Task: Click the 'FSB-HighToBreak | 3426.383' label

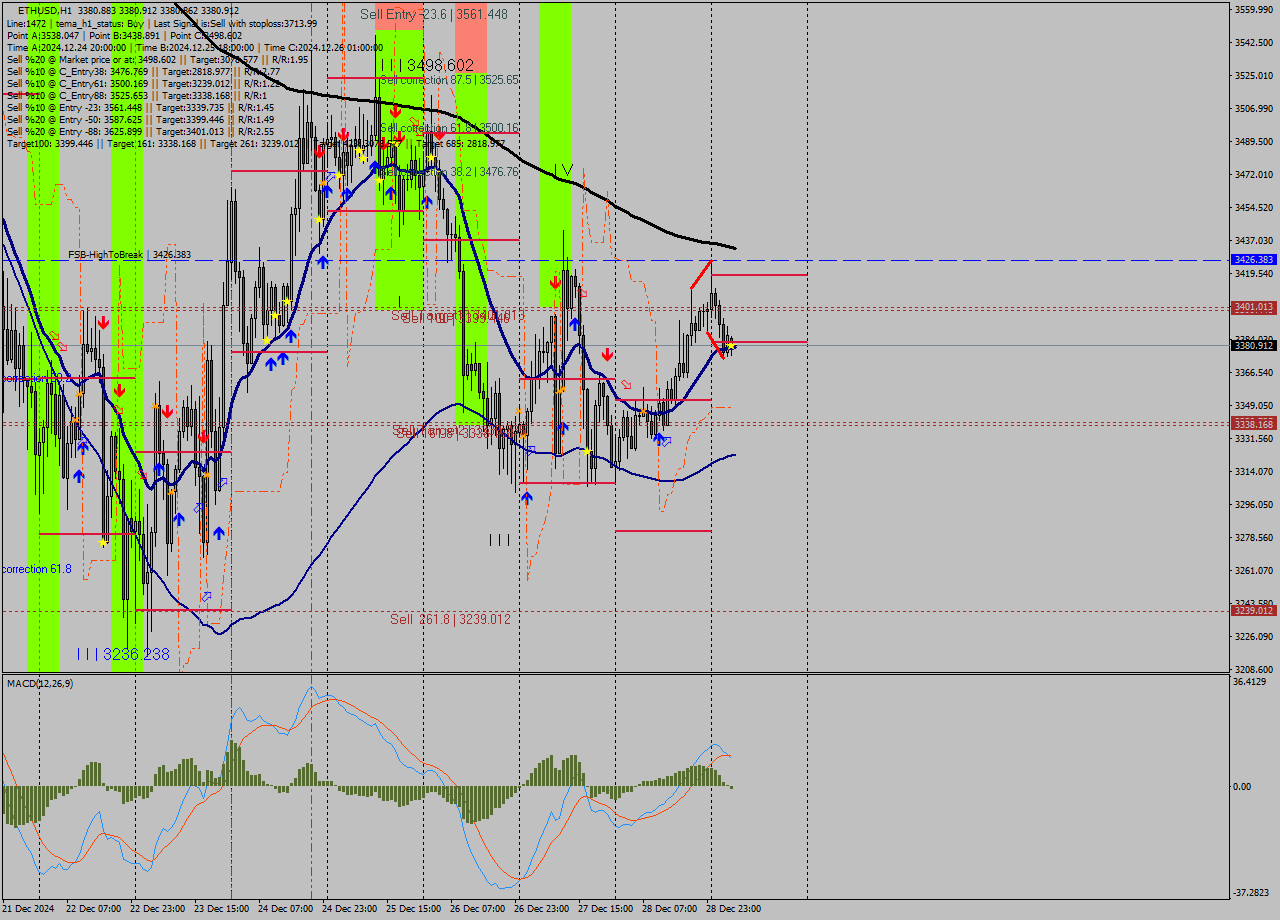Action: click(129, 255)
